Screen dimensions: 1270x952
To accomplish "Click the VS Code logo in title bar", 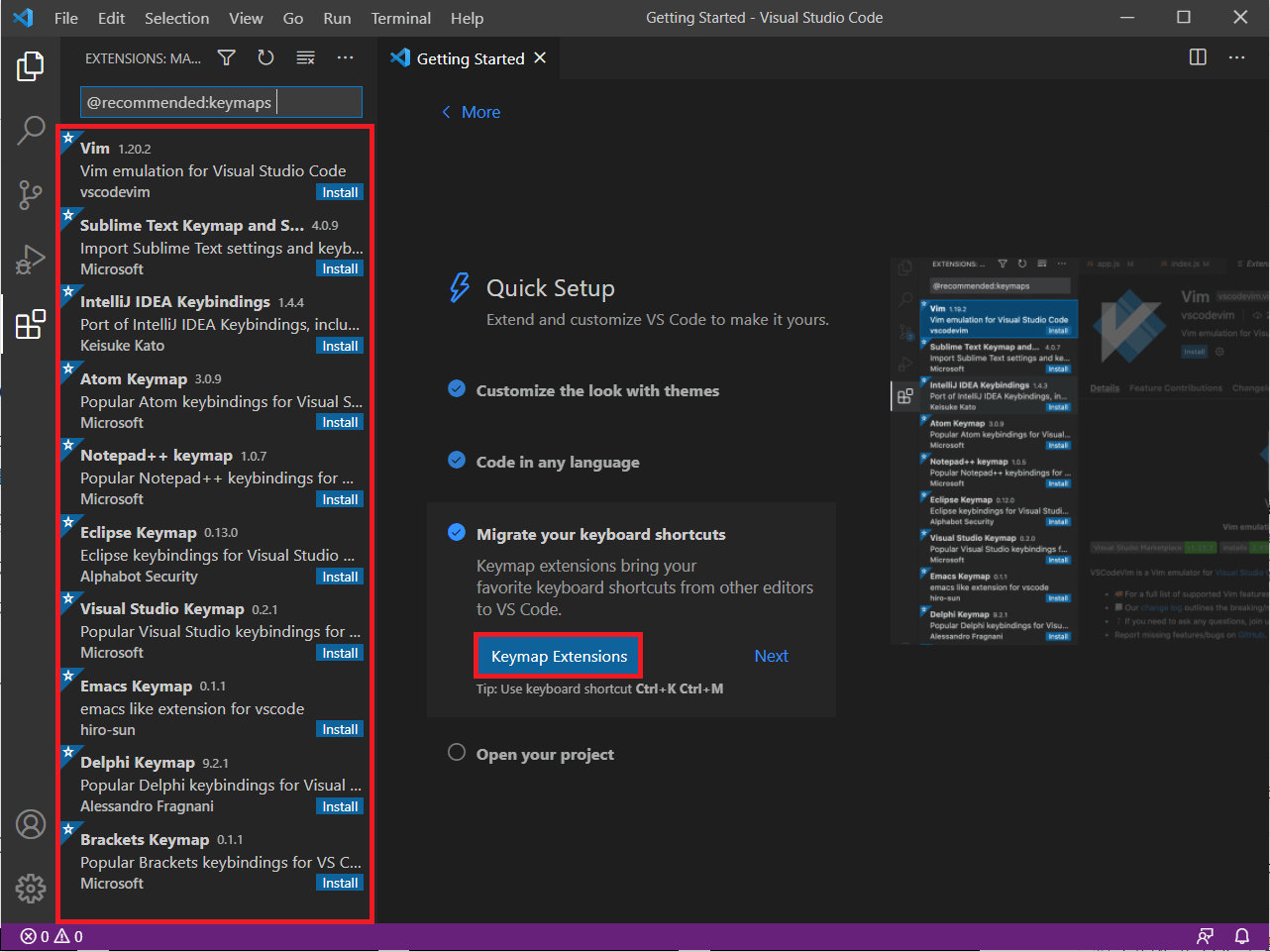I will [x=23, y=18].
